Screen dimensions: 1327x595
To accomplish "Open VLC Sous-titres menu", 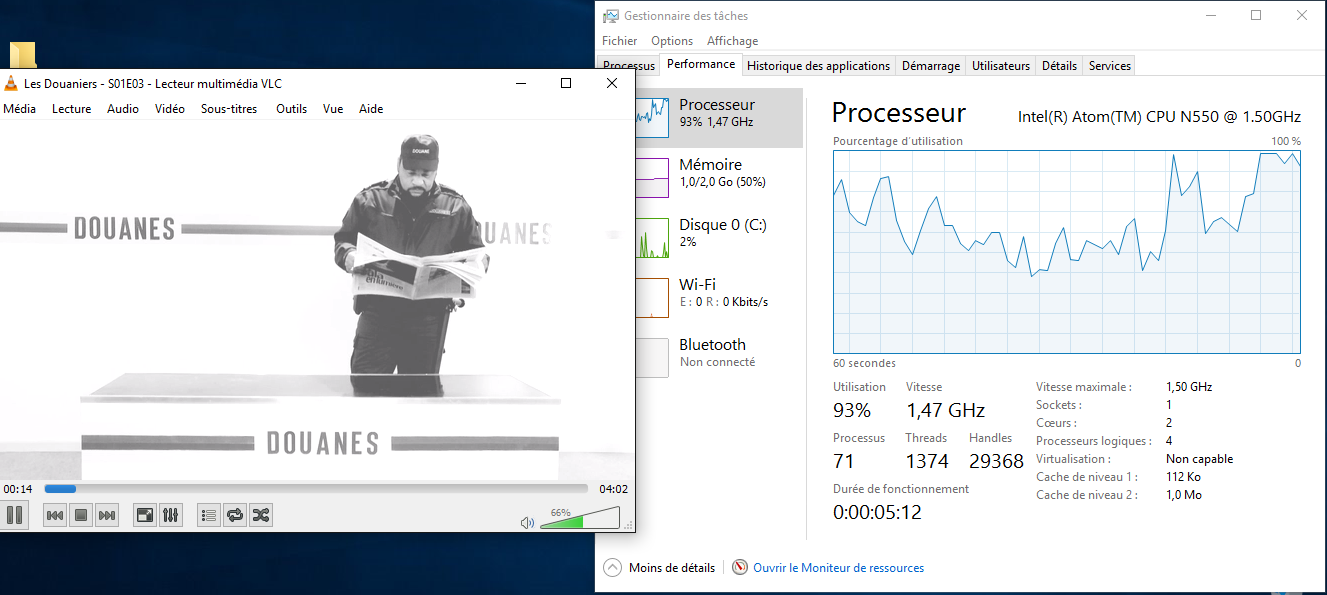I will [x=229, y=109].
